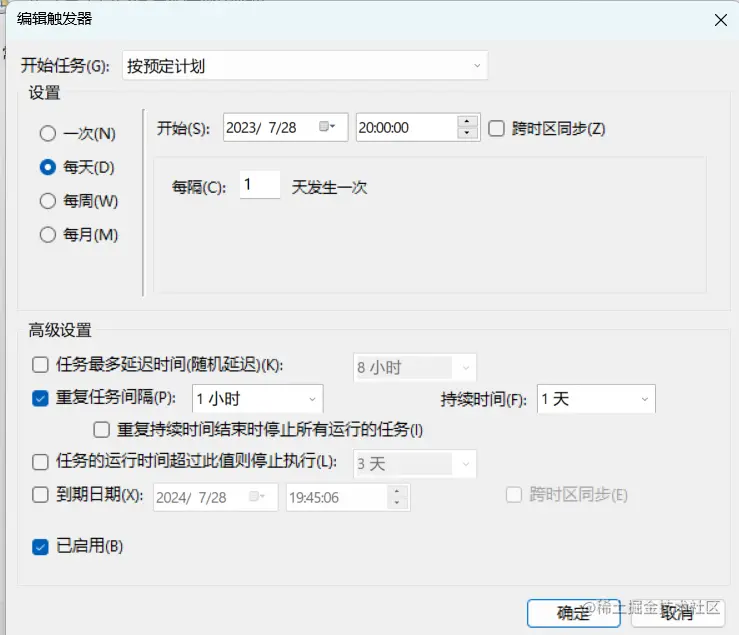Toggle the 已启用(B) checkbox
The height and width of the screenshot is (635, 739).
pyautogui.click(x=40, y=546)
